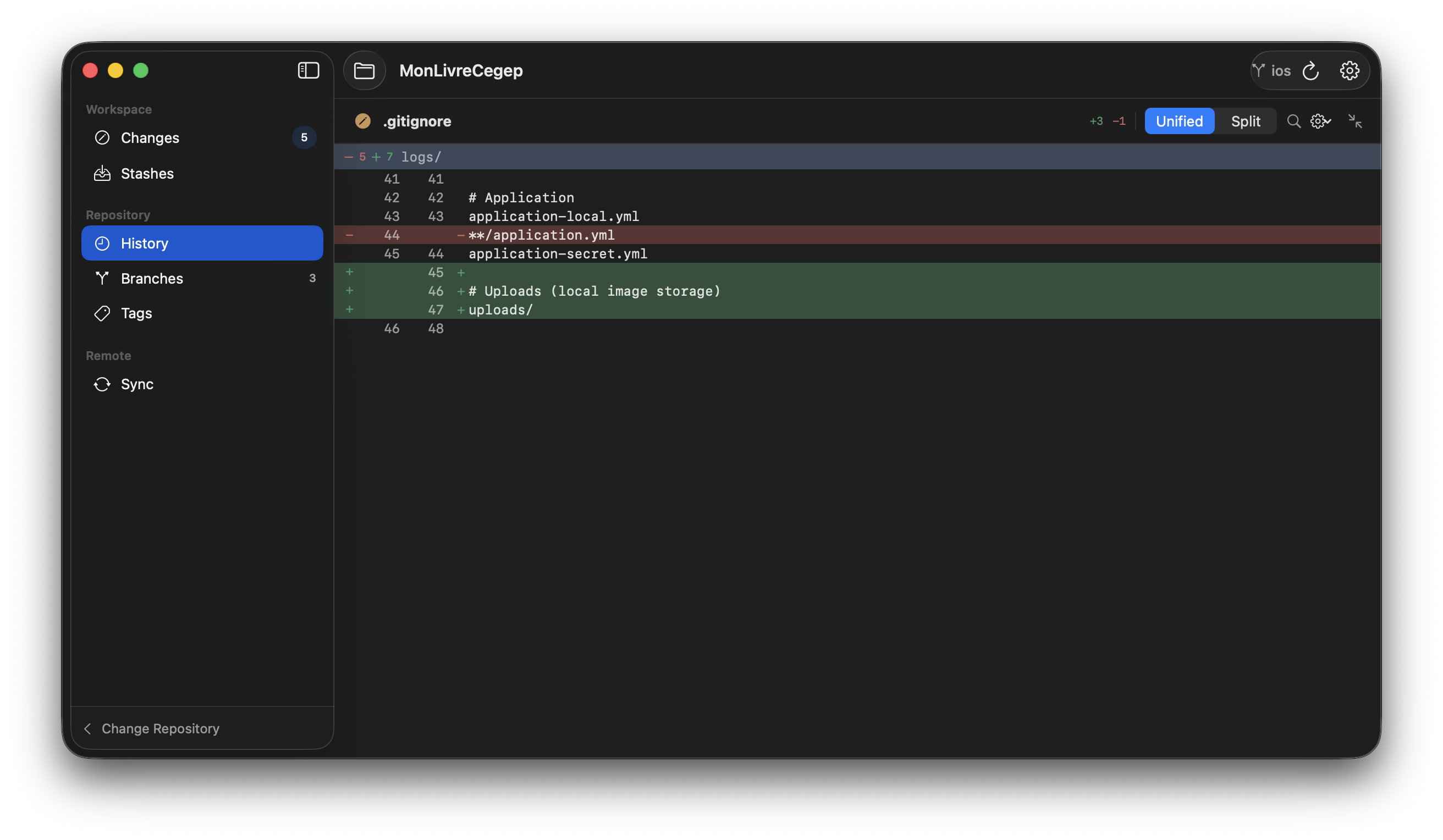1443x840 pixels.
Task: Switch the diff to Unified view
Action: click(x=1179, y=121)
